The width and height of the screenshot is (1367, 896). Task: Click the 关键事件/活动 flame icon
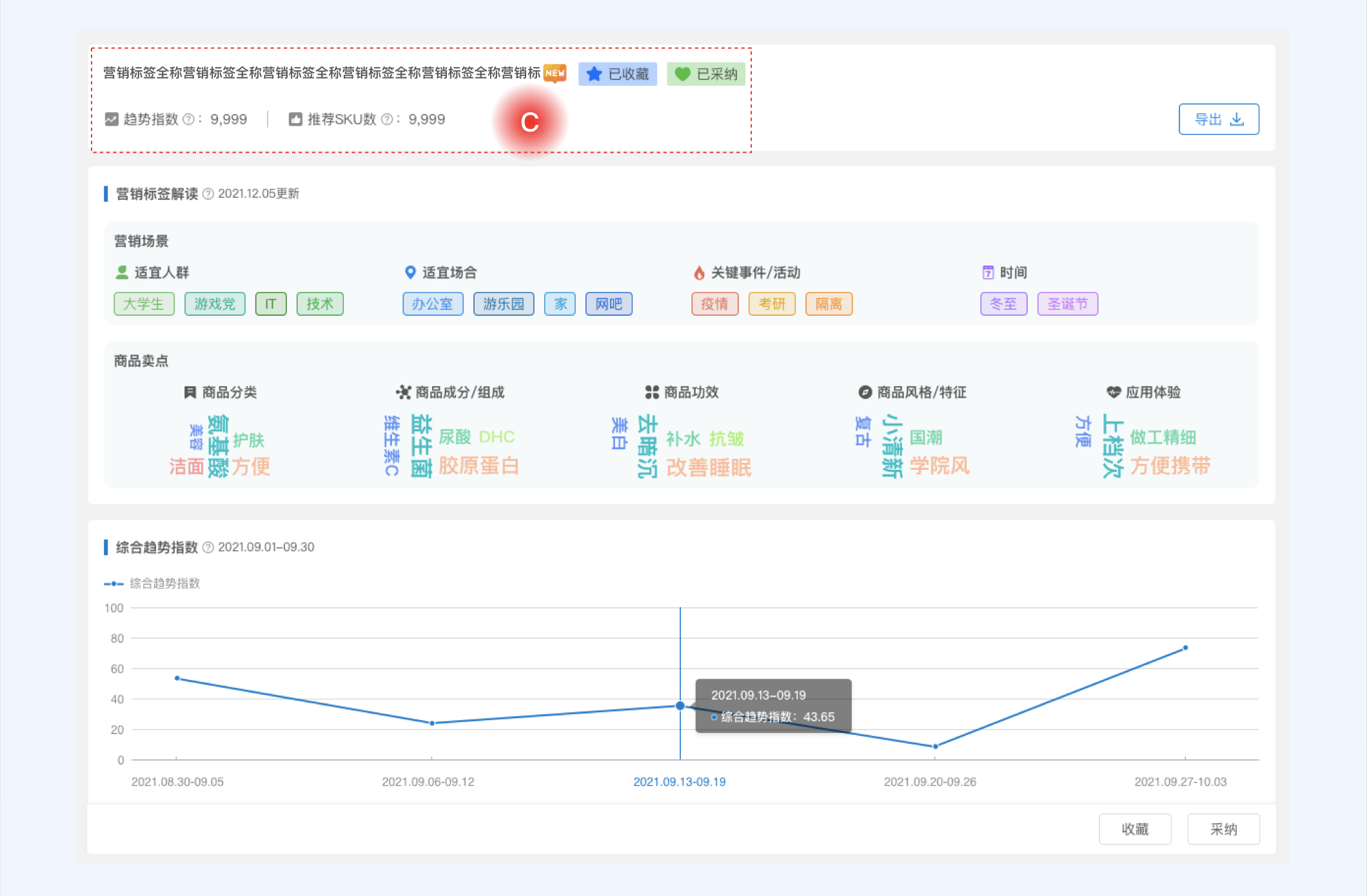tap(699, 273)
